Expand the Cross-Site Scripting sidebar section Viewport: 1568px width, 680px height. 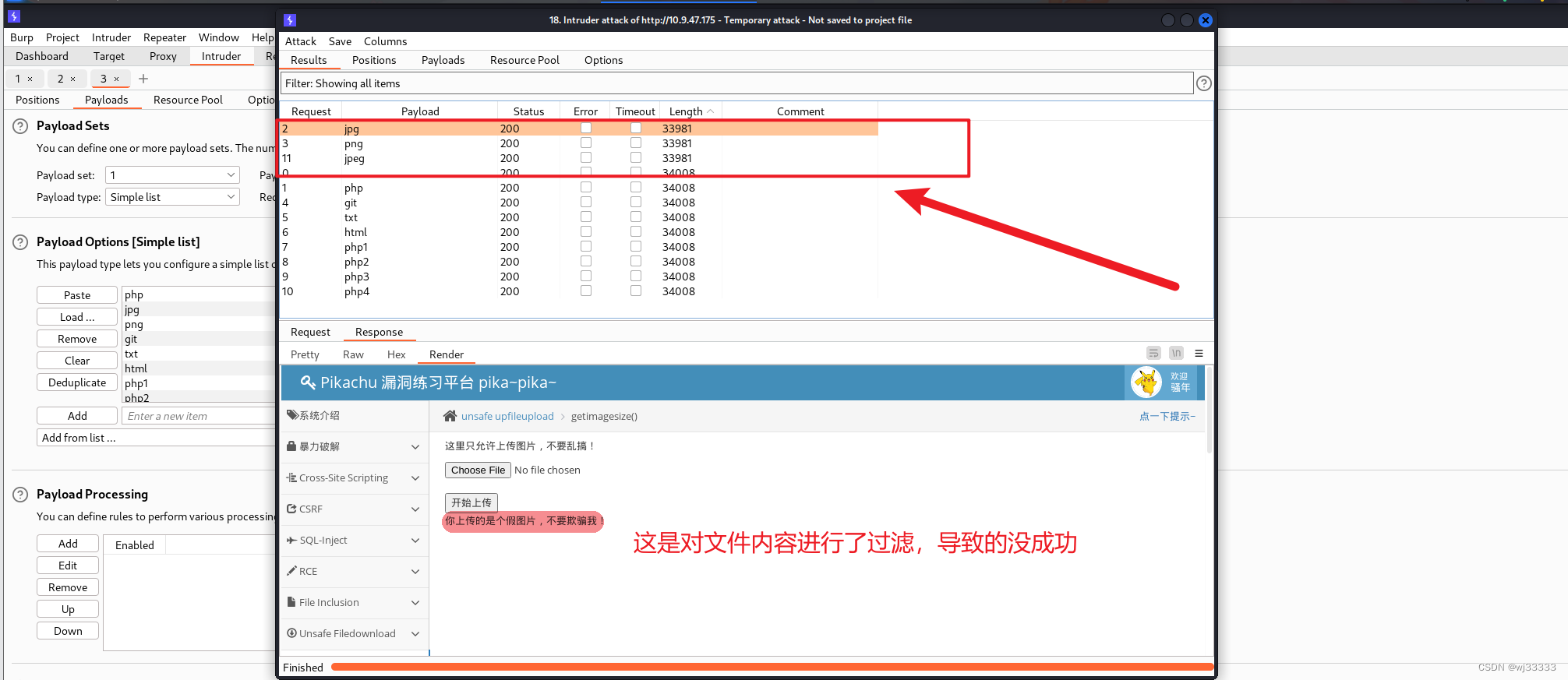coord(355,477)
